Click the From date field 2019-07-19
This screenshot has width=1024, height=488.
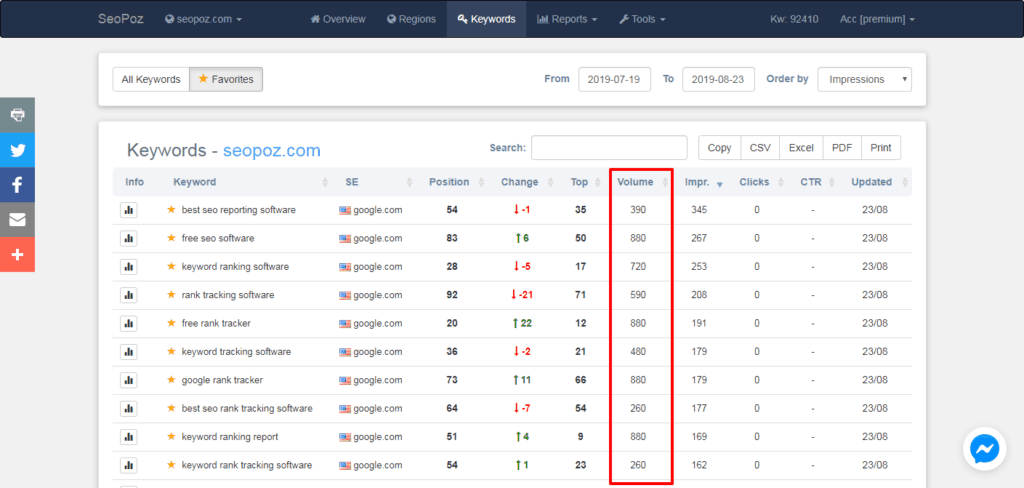tap(615, 80)
